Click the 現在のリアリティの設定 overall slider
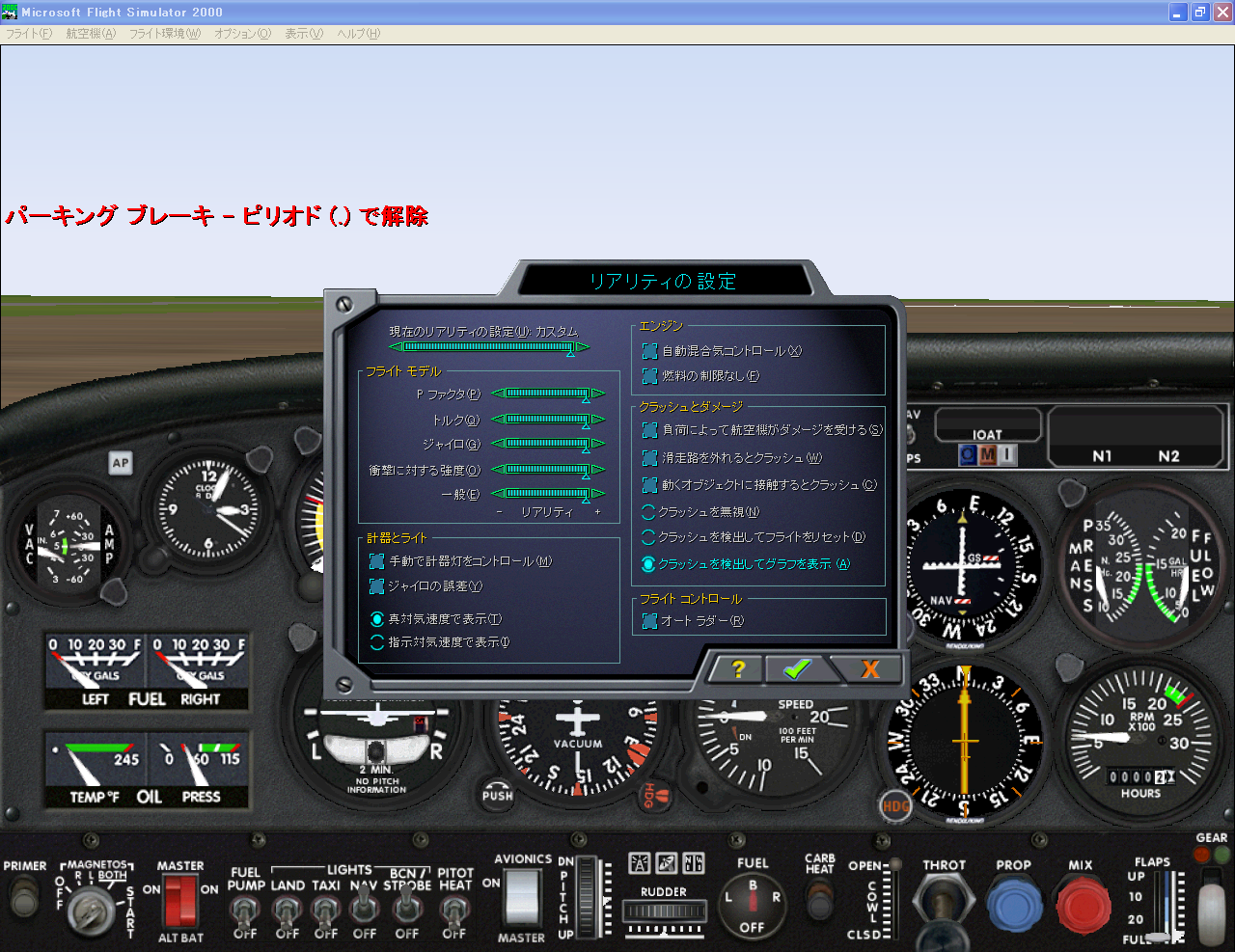This screenshot has height=952, width=1235. click(488, 347)
